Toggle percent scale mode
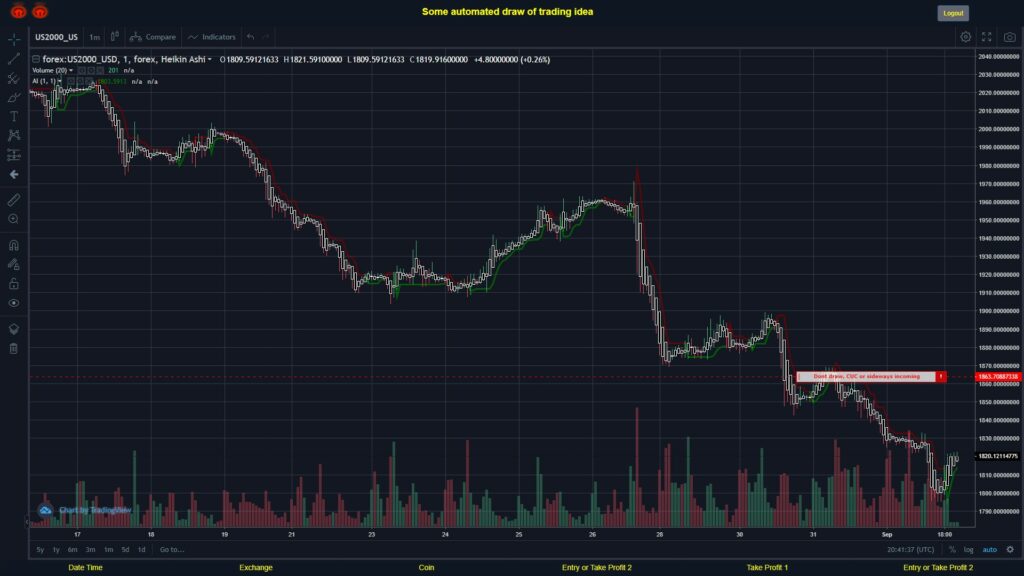Image resolution: width=1024 pixels, height=576 pixels. point(952,550)
